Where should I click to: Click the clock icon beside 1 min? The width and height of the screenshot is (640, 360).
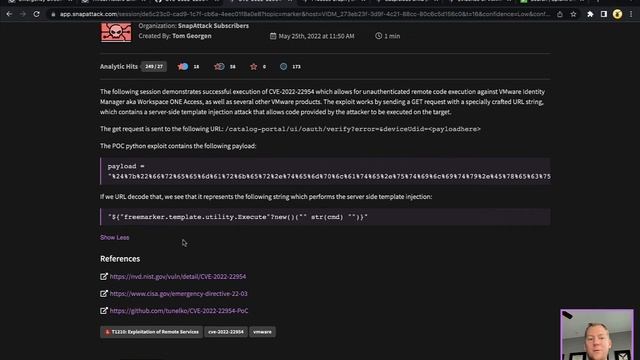click(x=378, y=36)
